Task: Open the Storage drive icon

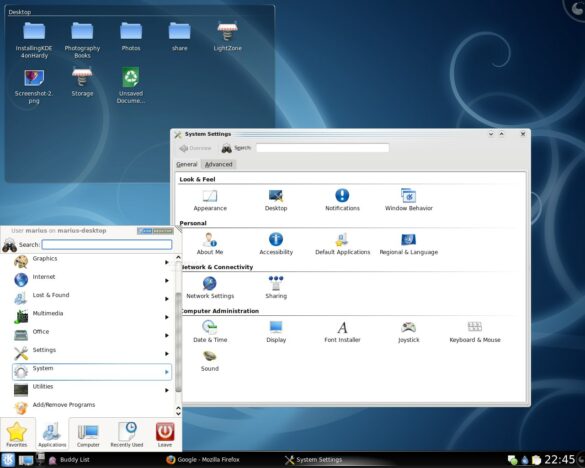Action: 82,82
